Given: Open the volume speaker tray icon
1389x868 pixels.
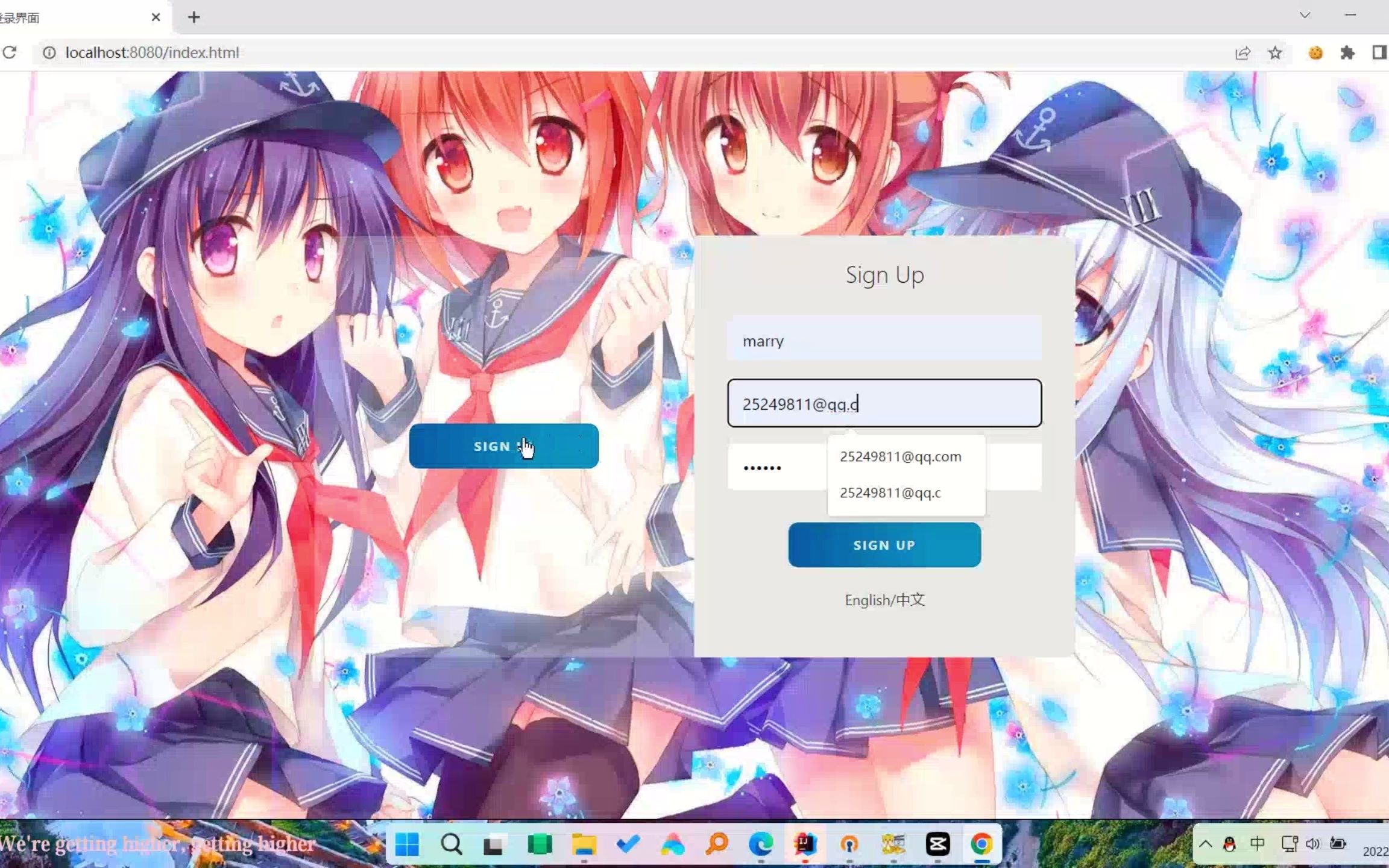Looking at the screenshot, I should [x=1312, y=844].
